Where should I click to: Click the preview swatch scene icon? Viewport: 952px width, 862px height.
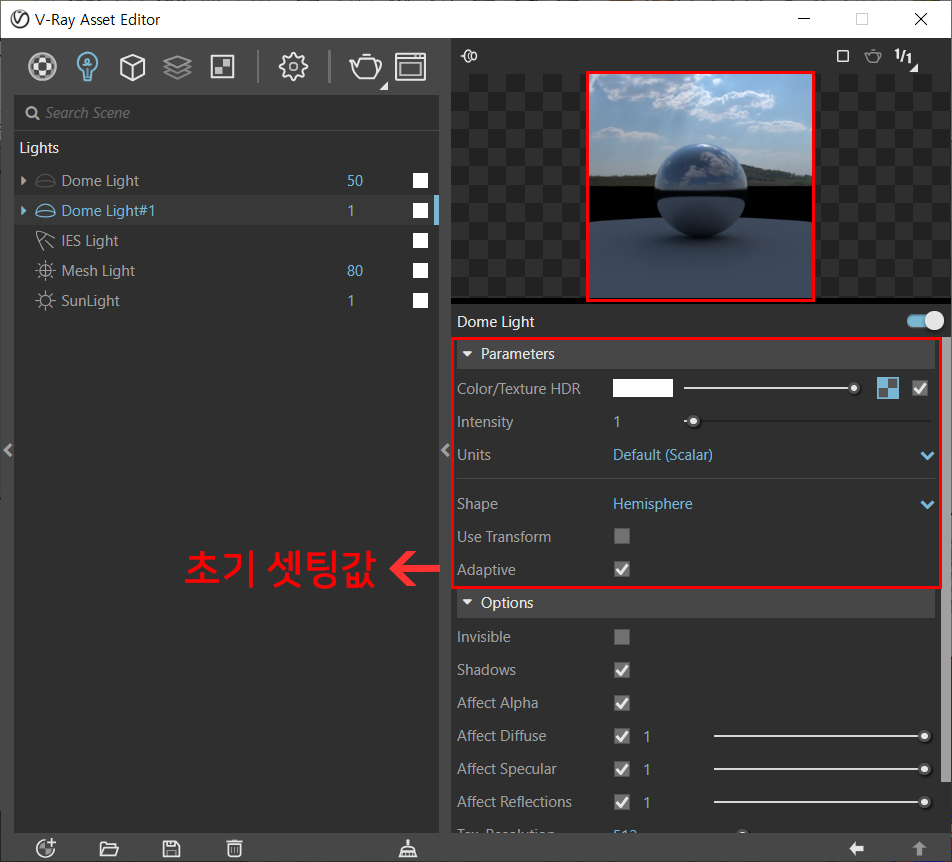pyautogui.click(x=469, y=56)
